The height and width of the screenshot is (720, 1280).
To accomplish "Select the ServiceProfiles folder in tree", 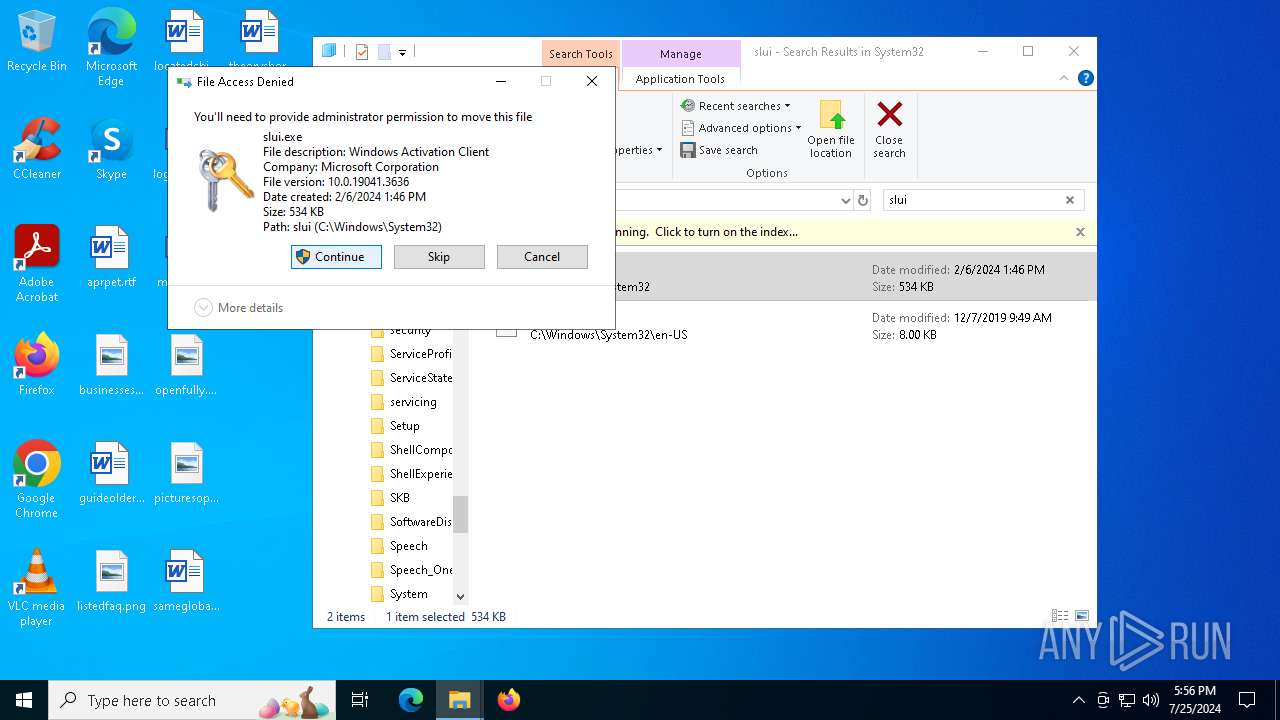I will click(x=411, y=354).
